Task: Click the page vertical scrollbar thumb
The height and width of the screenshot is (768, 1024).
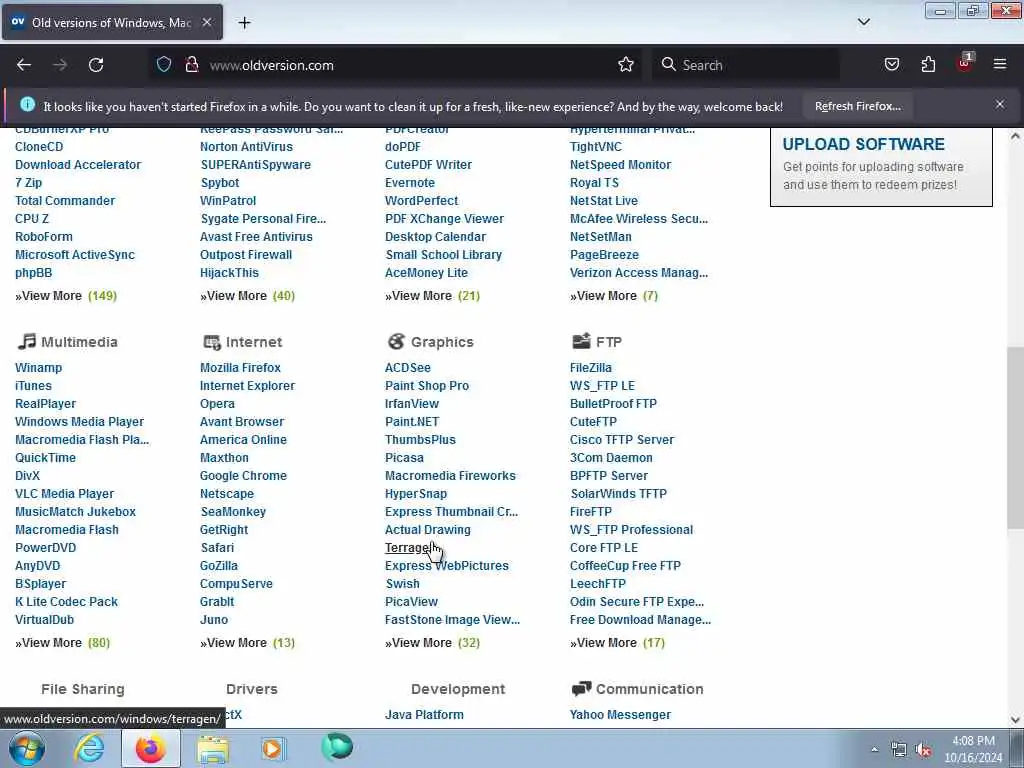Action: point(1015,438)
